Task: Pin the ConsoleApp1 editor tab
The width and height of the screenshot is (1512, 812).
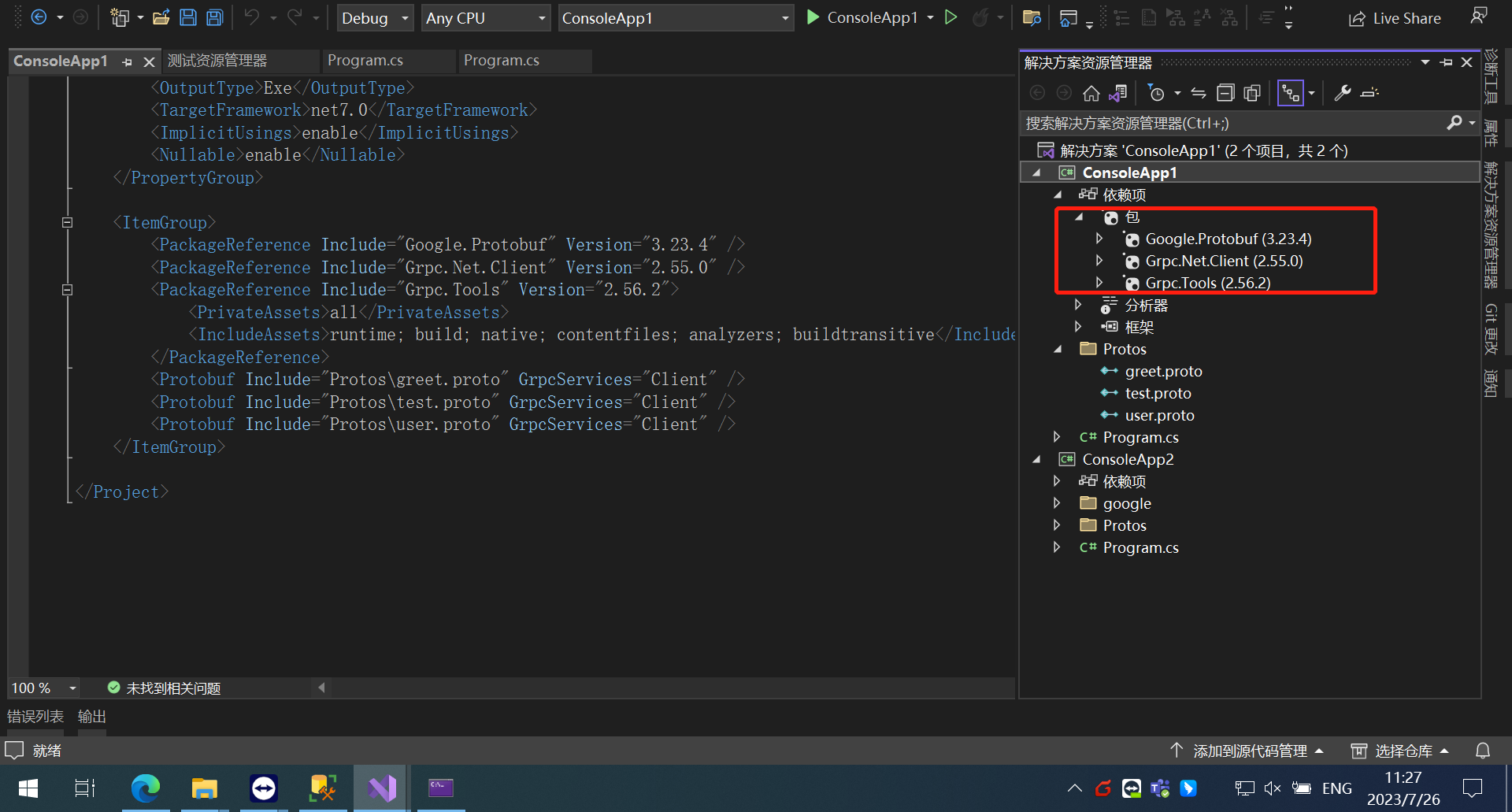Action: pos(127,61)
